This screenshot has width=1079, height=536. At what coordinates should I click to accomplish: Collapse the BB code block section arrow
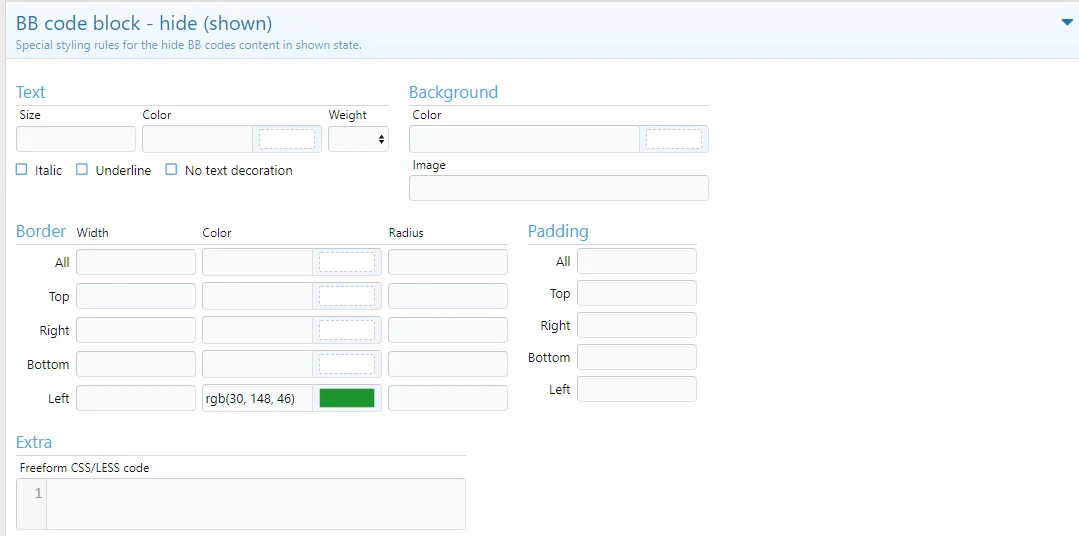[1066, 23]
